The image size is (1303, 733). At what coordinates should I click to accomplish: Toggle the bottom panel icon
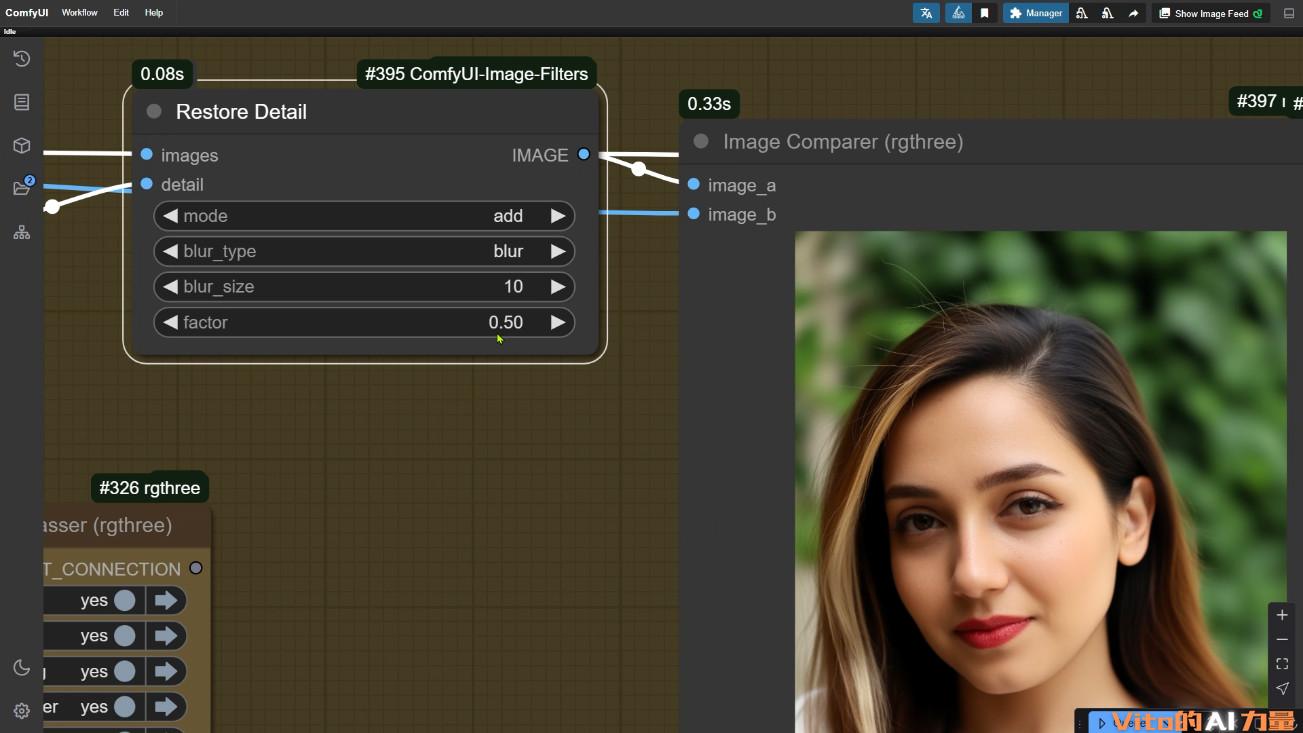tap(1288, 13)
